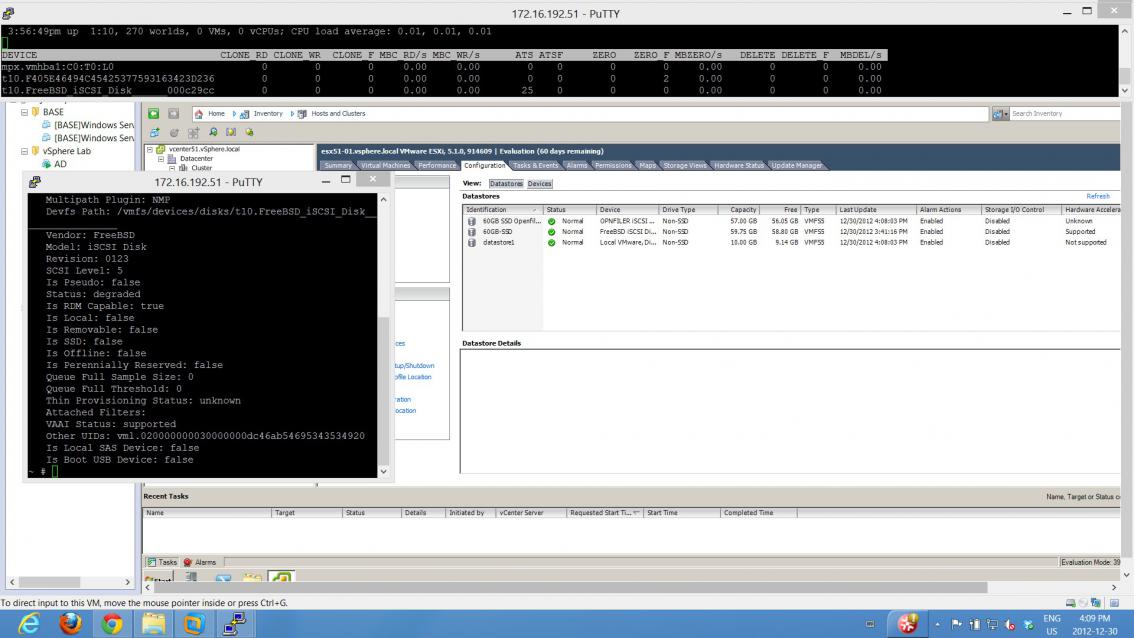Click the Refresh link for datastores
The height and width of the screenshot is (638, 1134).
coord(1097,196)
